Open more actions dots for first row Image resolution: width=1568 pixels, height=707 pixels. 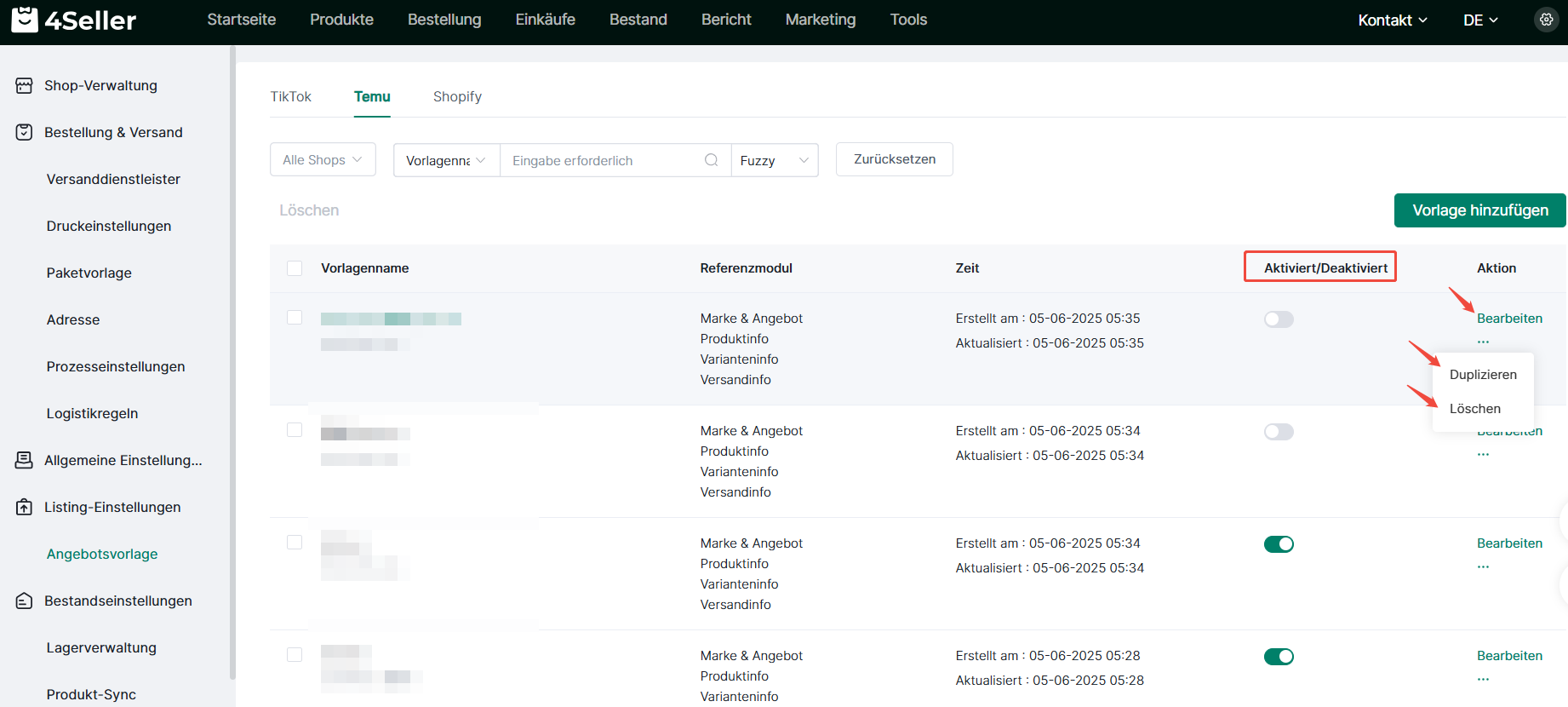coord(1483,342)
